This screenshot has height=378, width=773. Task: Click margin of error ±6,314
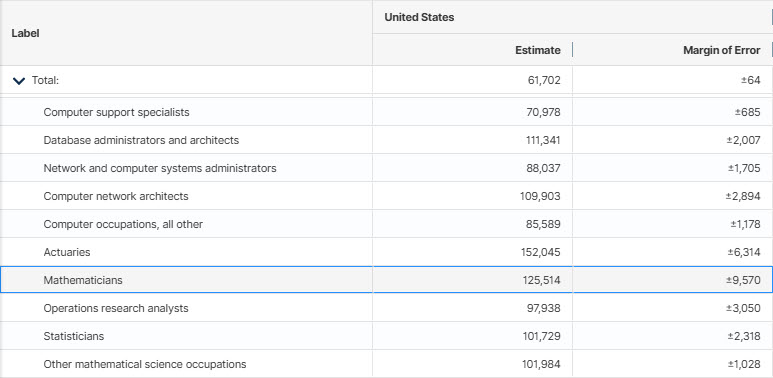coord(744,252)
